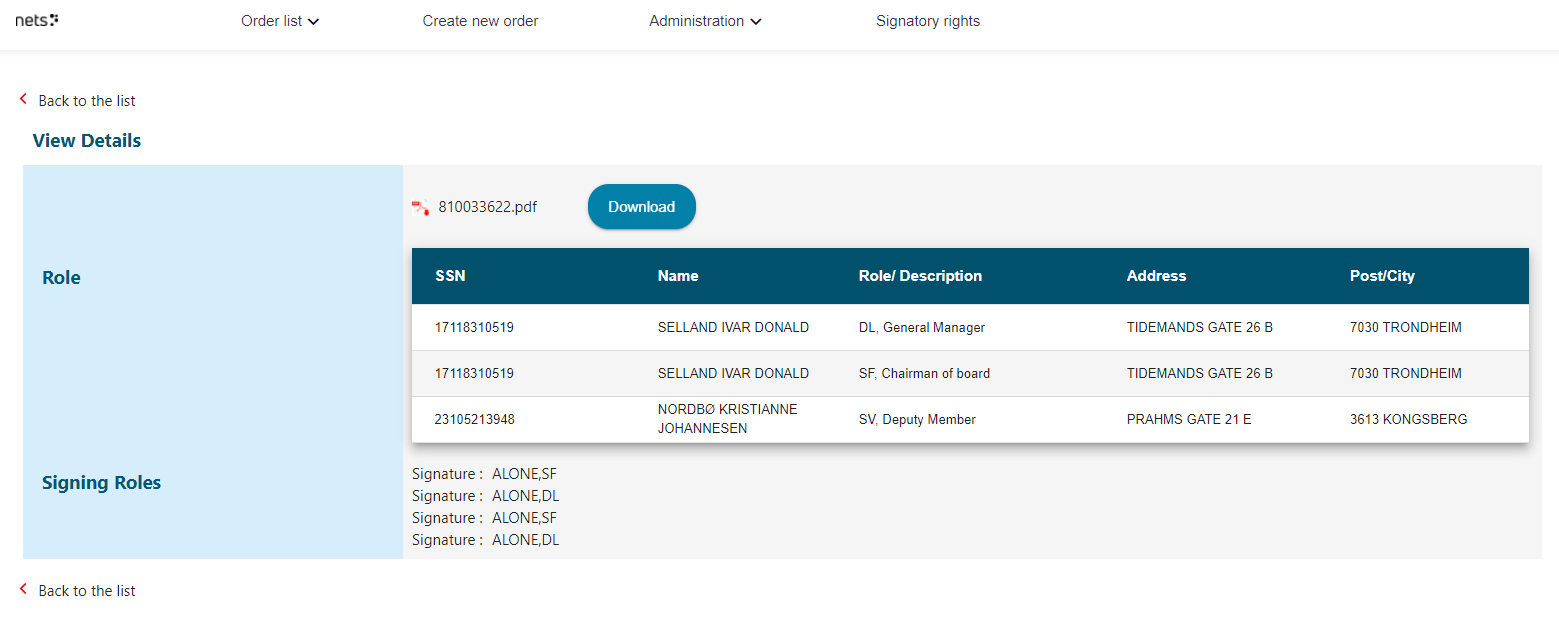
Task: Open the Order list menu
Action: 272,21
